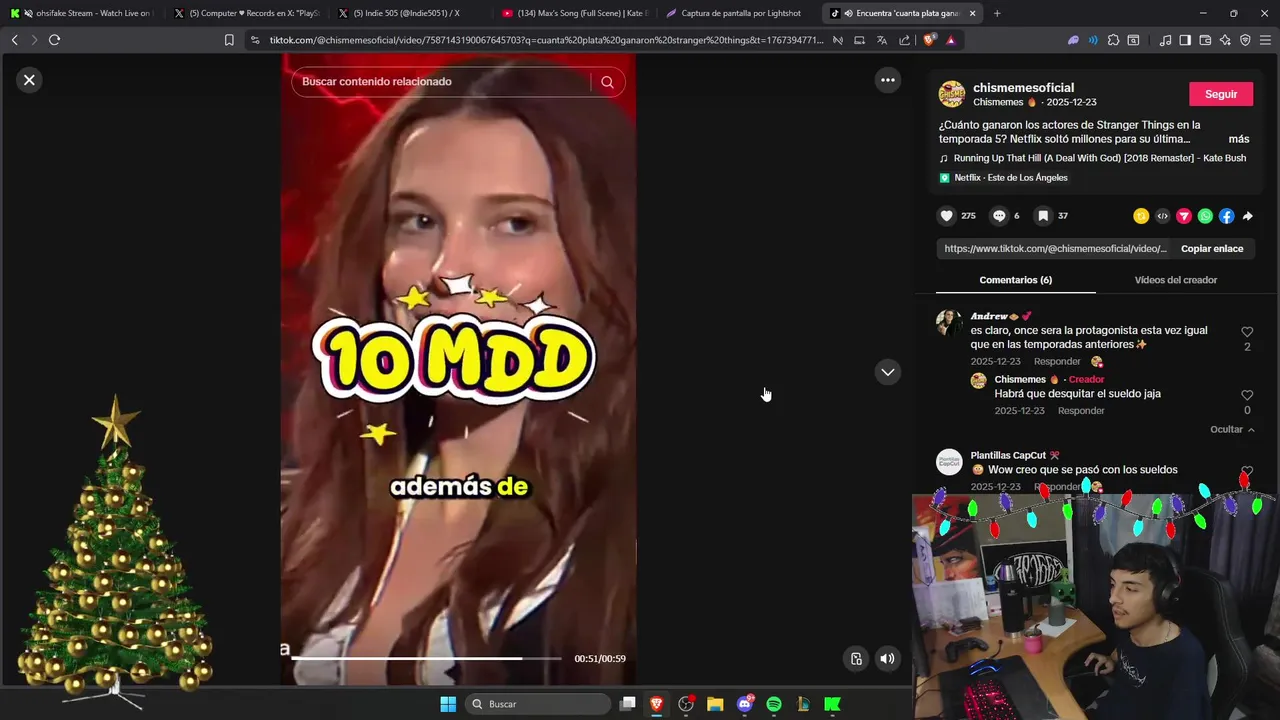This screenshot has width=1280, height=720.
Task: Send to friends with red paper-plane icon
Action: pyautogui.click(x=1184, y=216)
